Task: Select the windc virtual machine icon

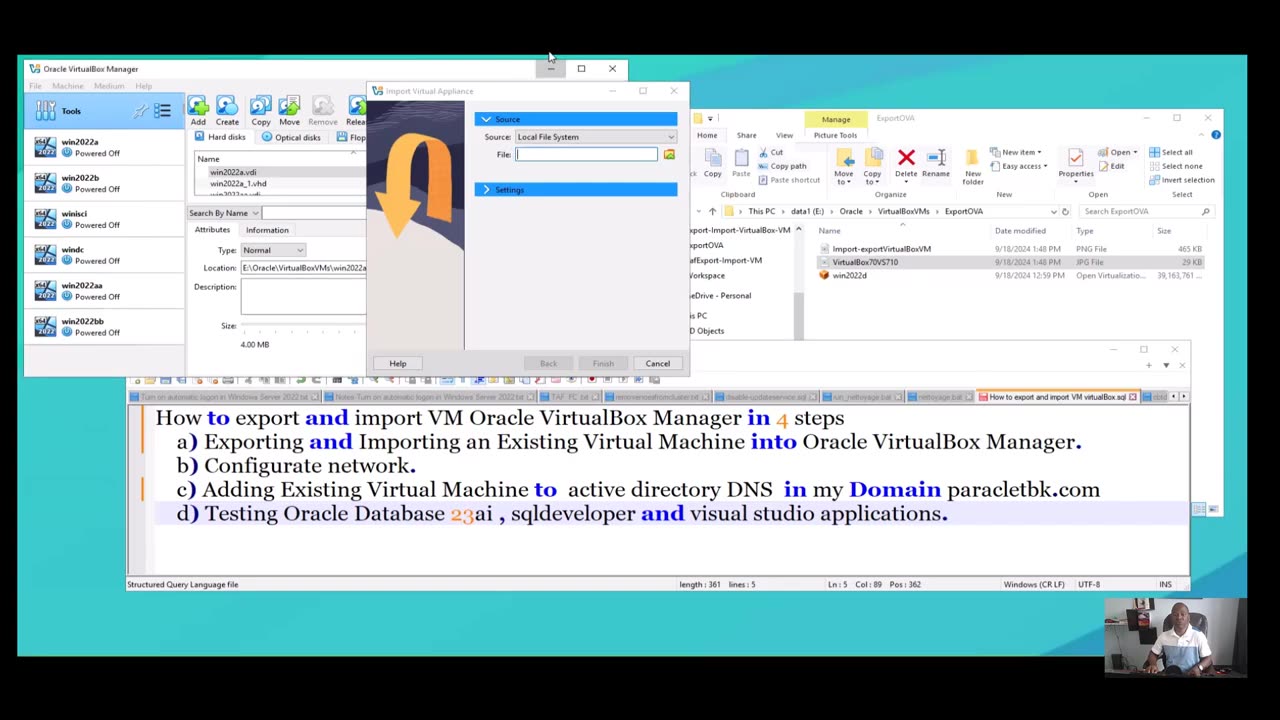Action: coord(45,255)
